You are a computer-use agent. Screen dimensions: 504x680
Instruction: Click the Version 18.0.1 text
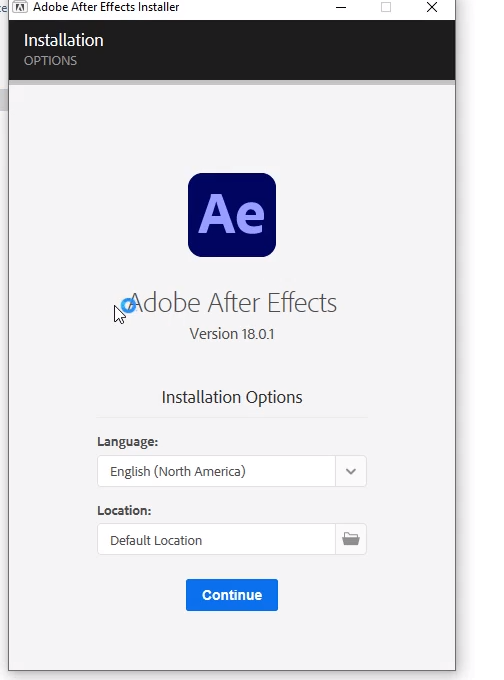coord(232,334)
